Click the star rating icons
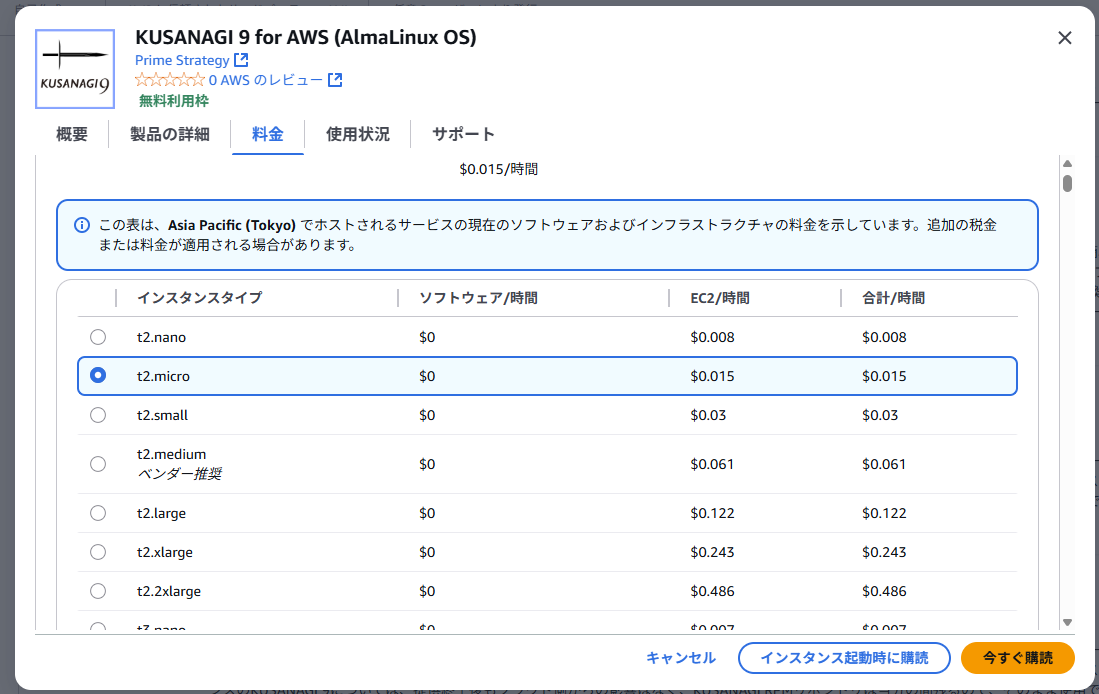This screenshot has width=1099, height=694. tap(170, 80)
